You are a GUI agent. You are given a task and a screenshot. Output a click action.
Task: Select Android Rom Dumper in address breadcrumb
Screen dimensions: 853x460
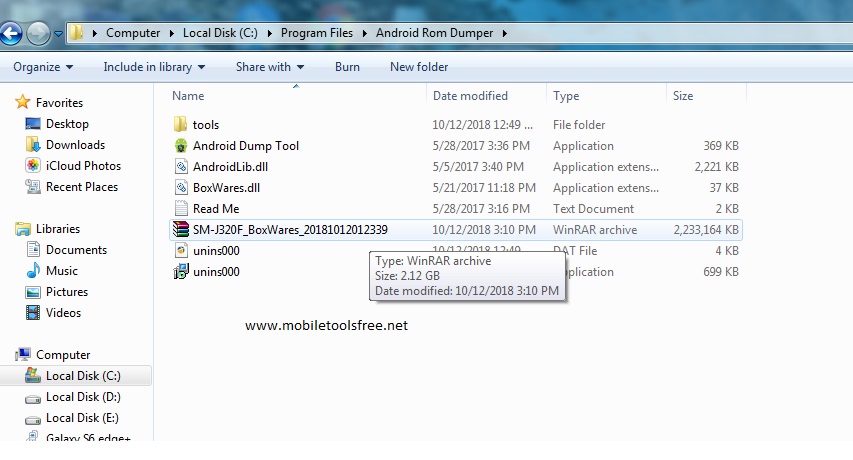434,33
